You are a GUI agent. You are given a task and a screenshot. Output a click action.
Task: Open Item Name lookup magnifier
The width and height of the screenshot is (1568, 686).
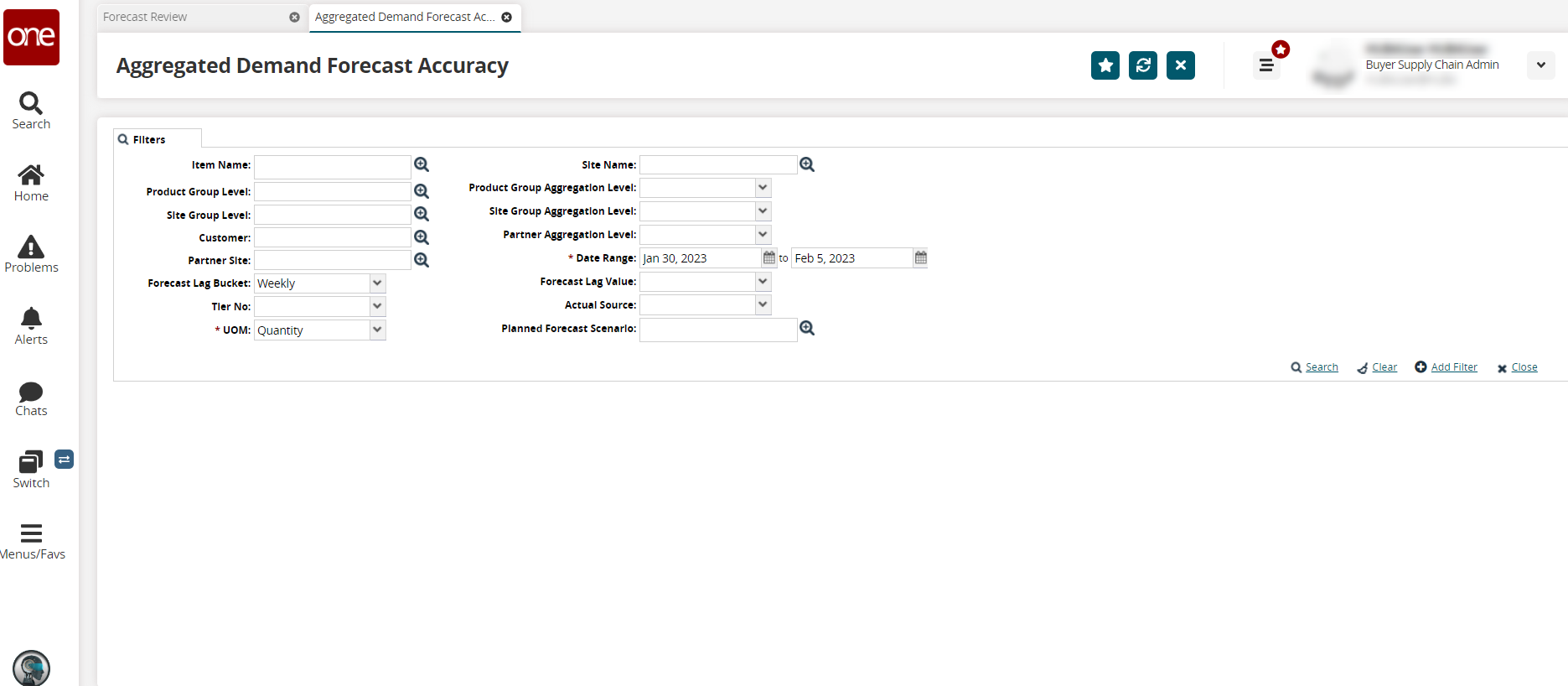422,165
